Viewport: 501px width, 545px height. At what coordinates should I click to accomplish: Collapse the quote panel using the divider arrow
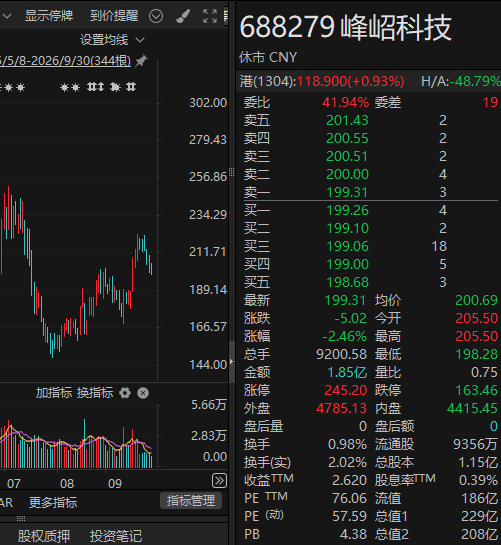[232, 361]
